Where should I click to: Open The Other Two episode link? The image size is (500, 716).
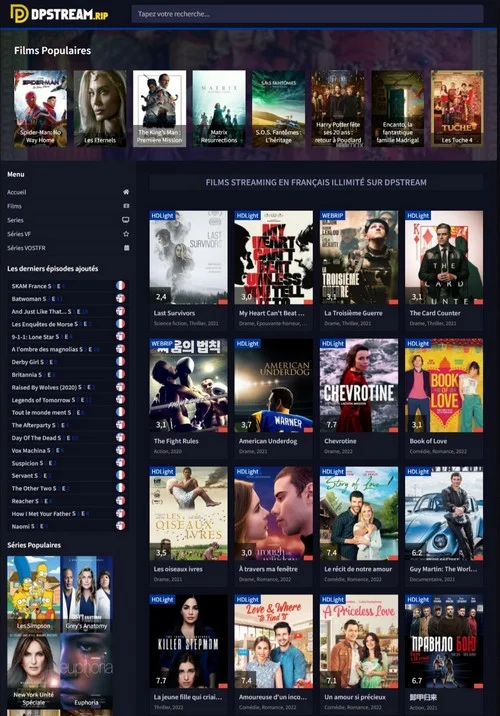[x=40, y=488]
